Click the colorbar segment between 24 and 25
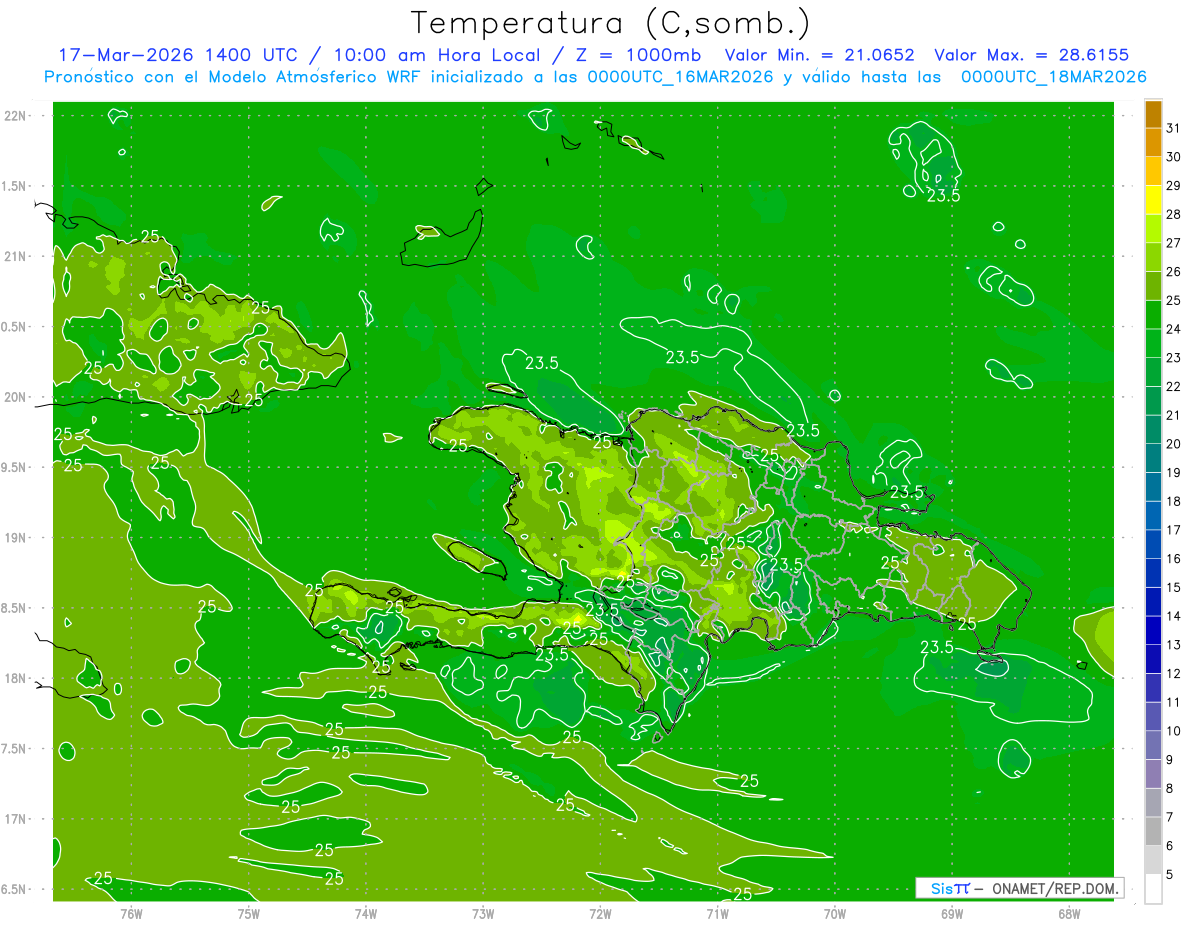 pos(1153,315)
